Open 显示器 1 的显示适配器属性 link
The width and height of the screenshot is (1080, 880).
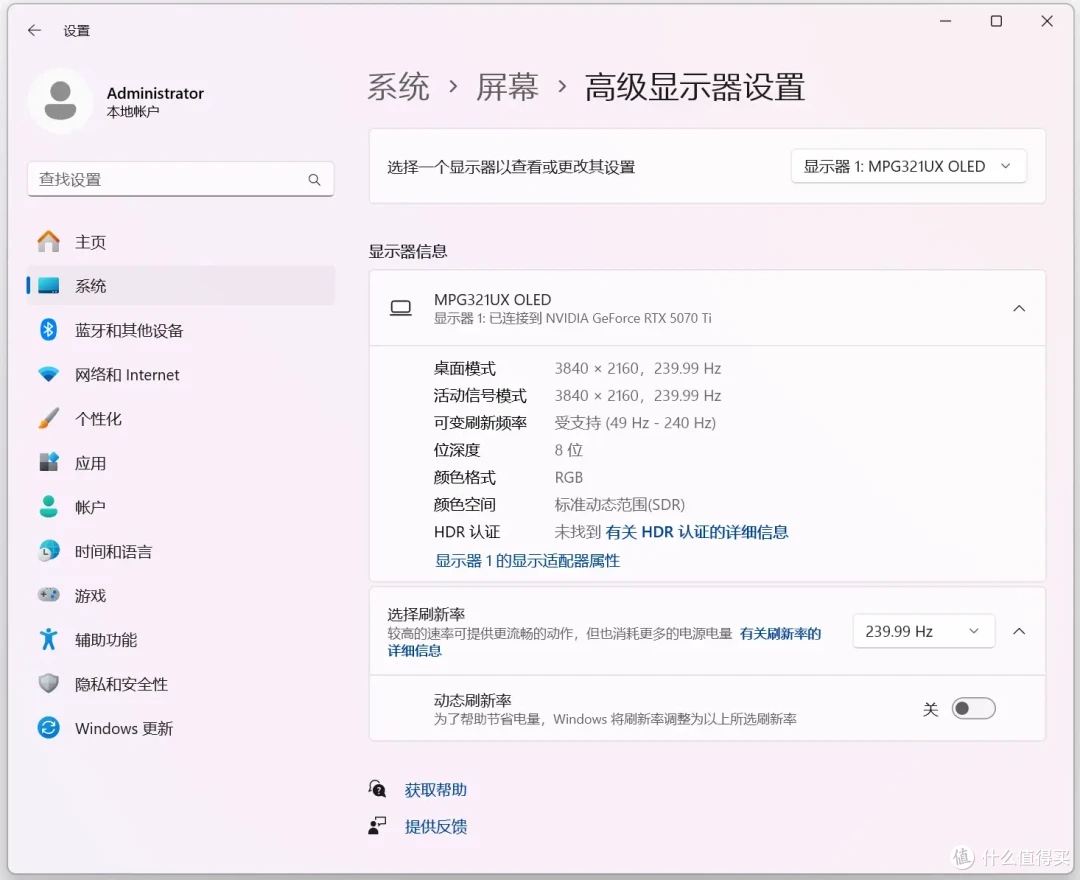(x=527, y=561)
